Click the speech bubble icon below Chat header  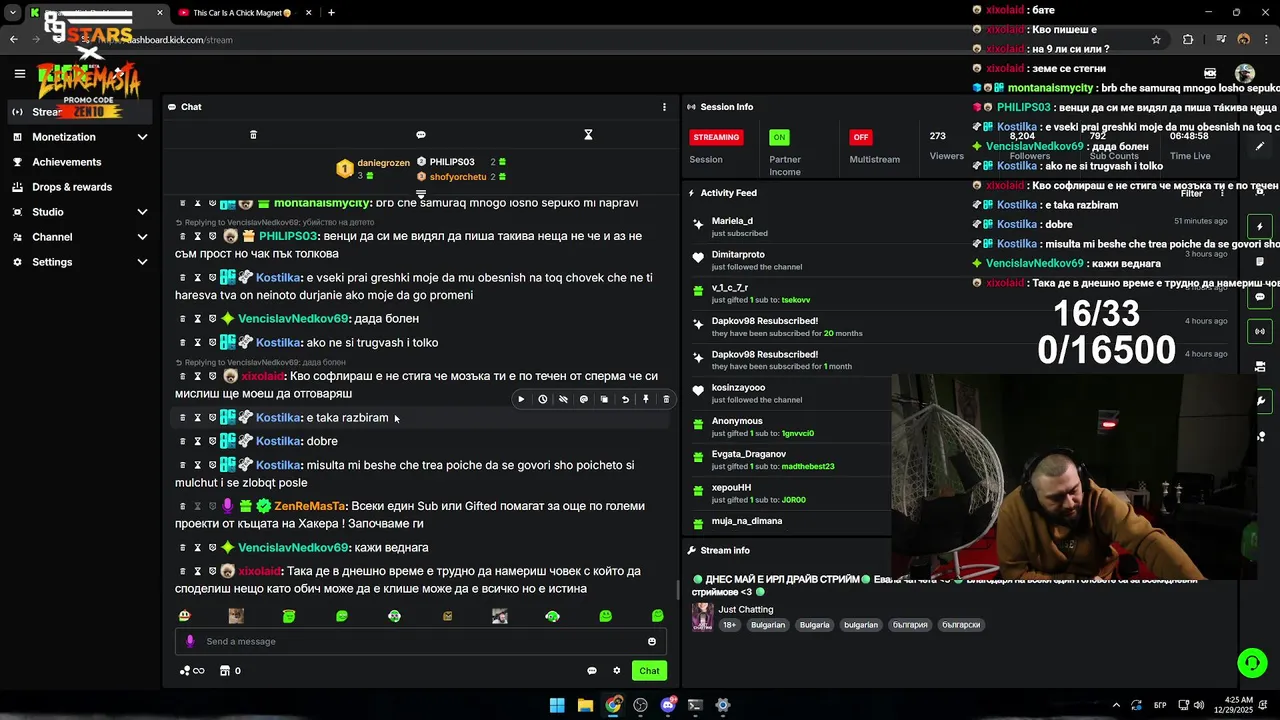[x=421, y=134]
